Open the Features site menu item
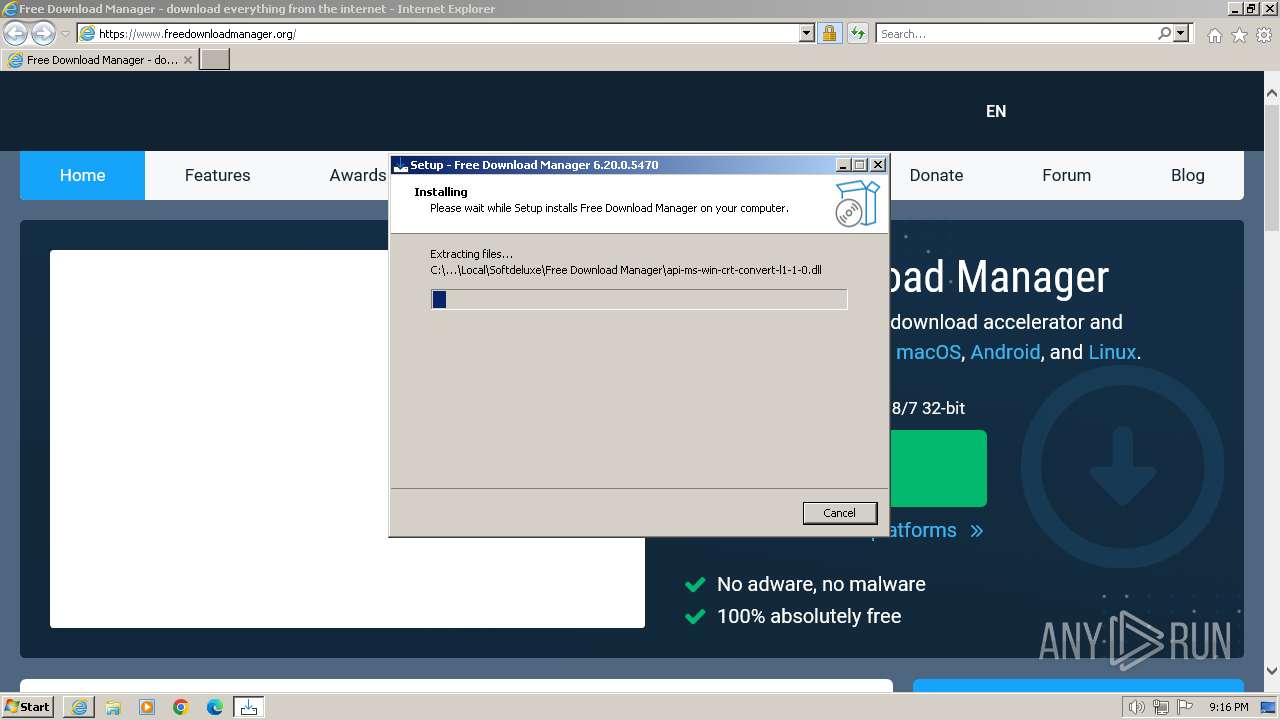Screen dimensions: 1280x720 point(217,175)
